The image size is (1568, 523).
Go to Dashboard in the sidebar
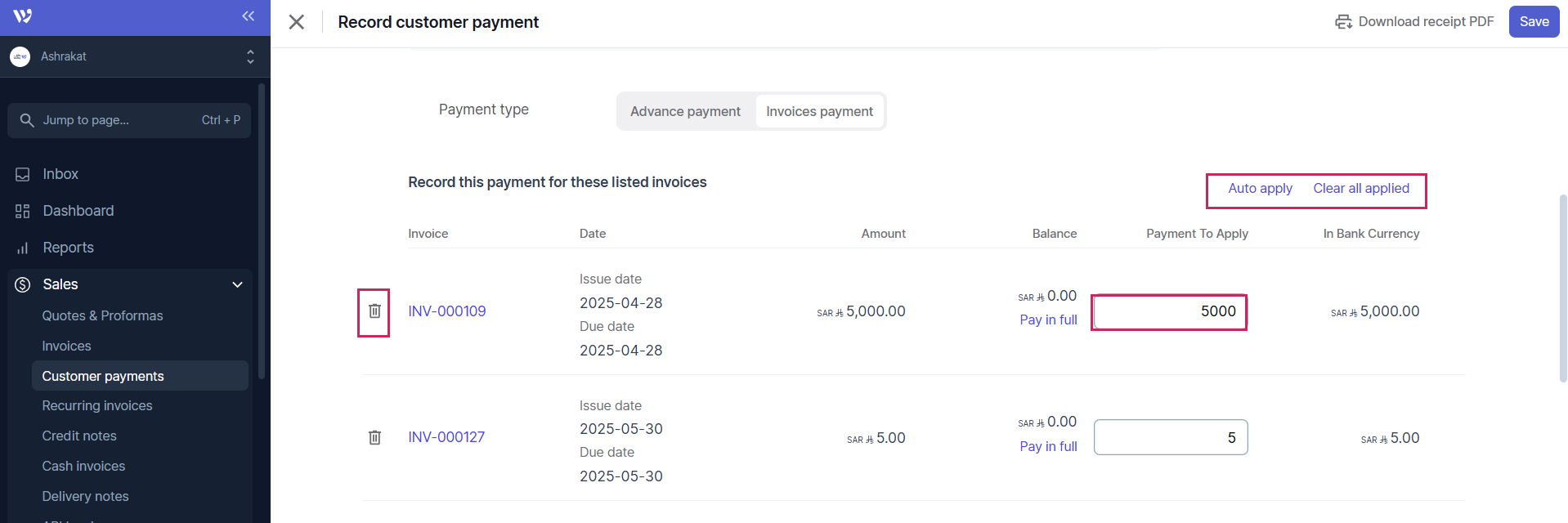(x=78, y=211)
